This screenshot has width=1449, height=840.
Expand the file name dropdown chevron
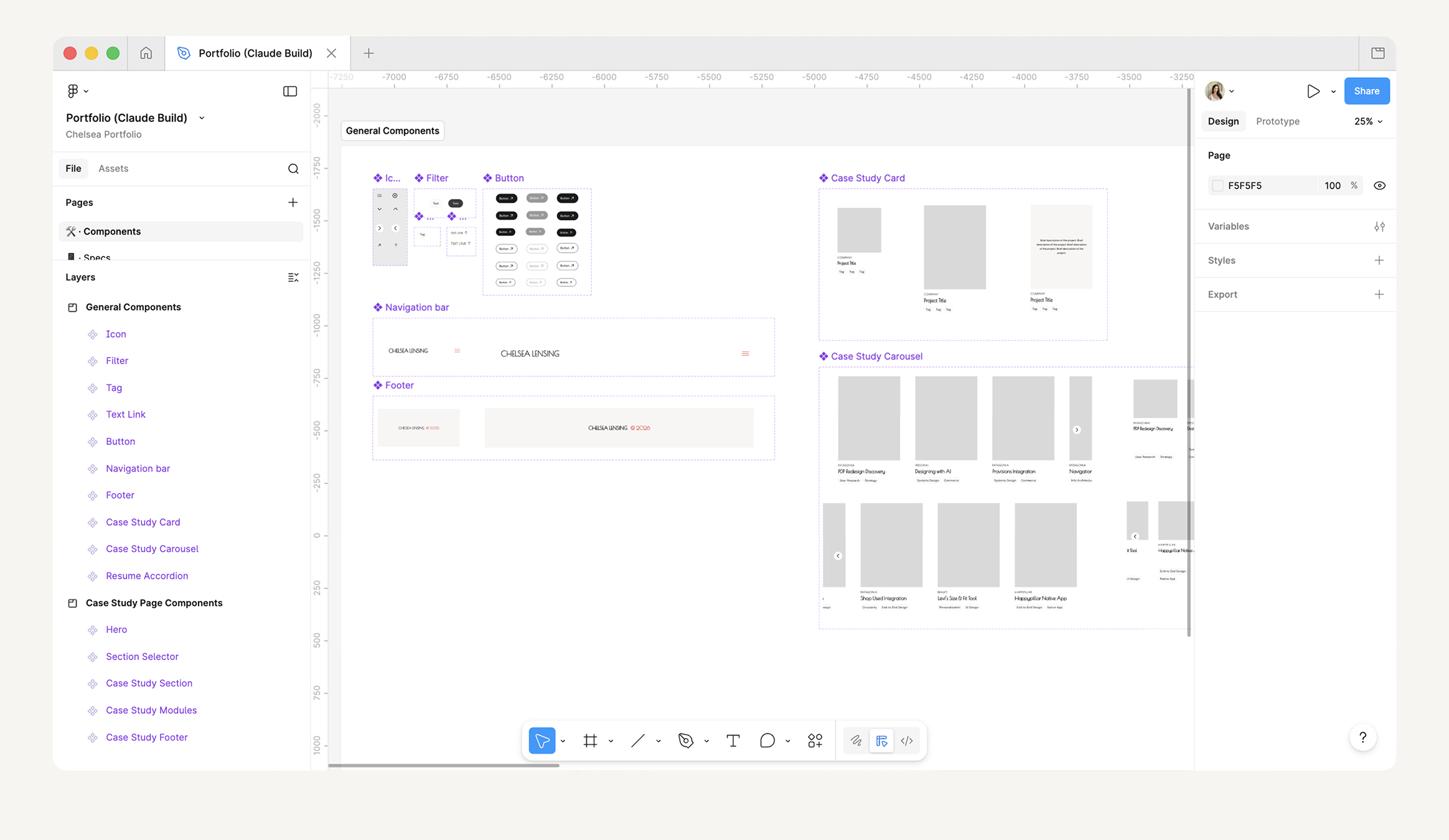(202, 118)
